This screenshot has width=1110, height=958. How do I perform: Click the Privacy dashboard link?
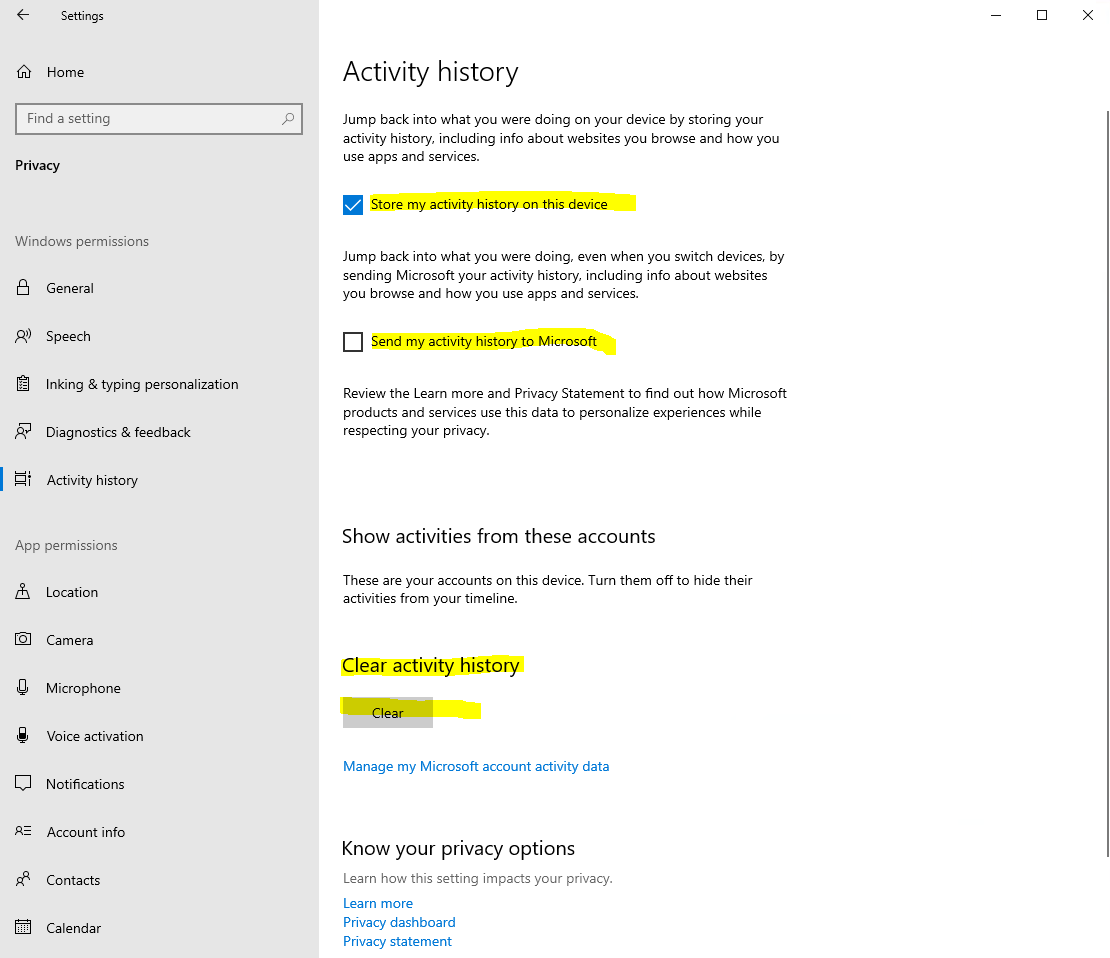click(x=399, y=921)
